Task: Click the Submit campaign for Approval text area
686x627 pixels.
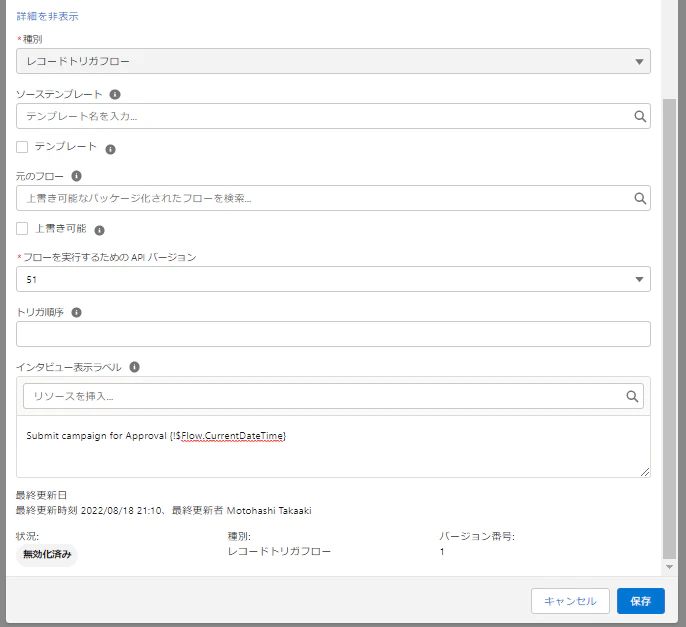Action: click(x=333, y=447)
